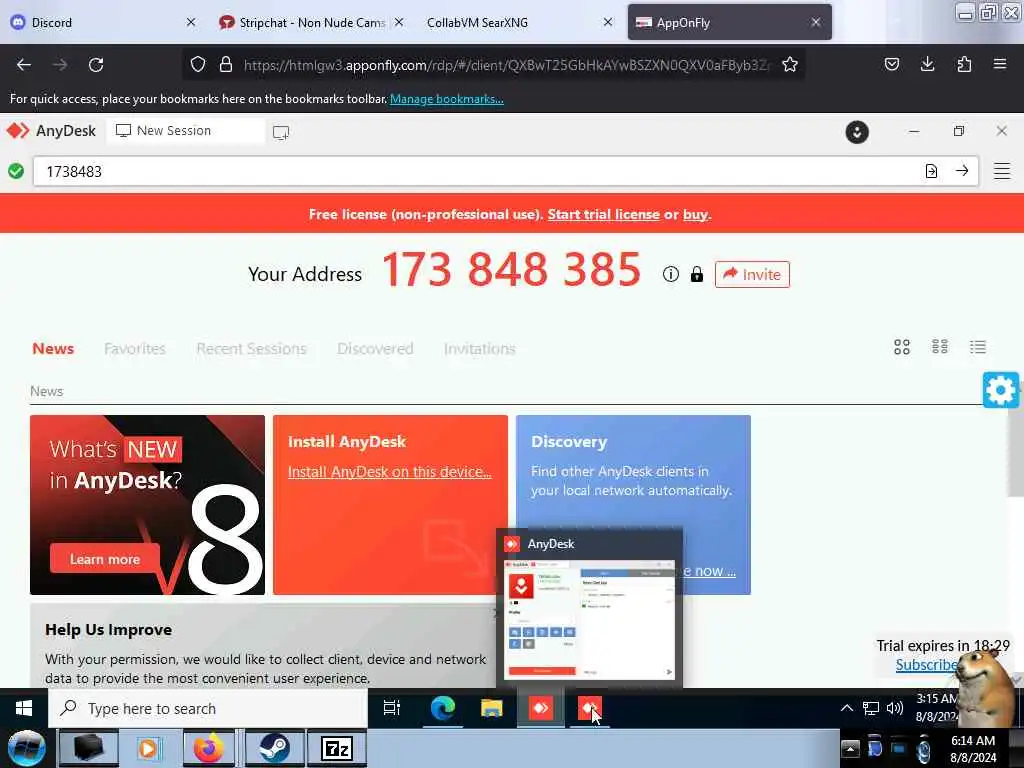This screenshot has height=768, width=1024.
Task: Click the Manage bookmarks link
Action: pos(447,99)
